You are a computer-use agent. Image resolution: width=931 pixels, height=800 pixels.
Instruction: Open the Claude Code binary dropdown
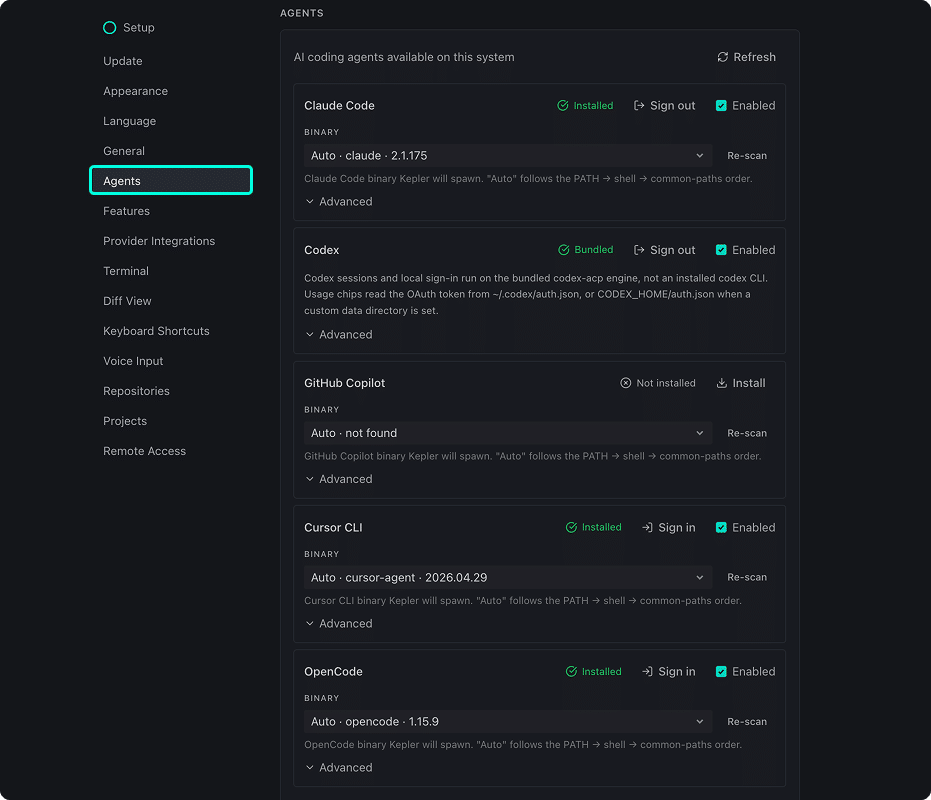[508, 156]
